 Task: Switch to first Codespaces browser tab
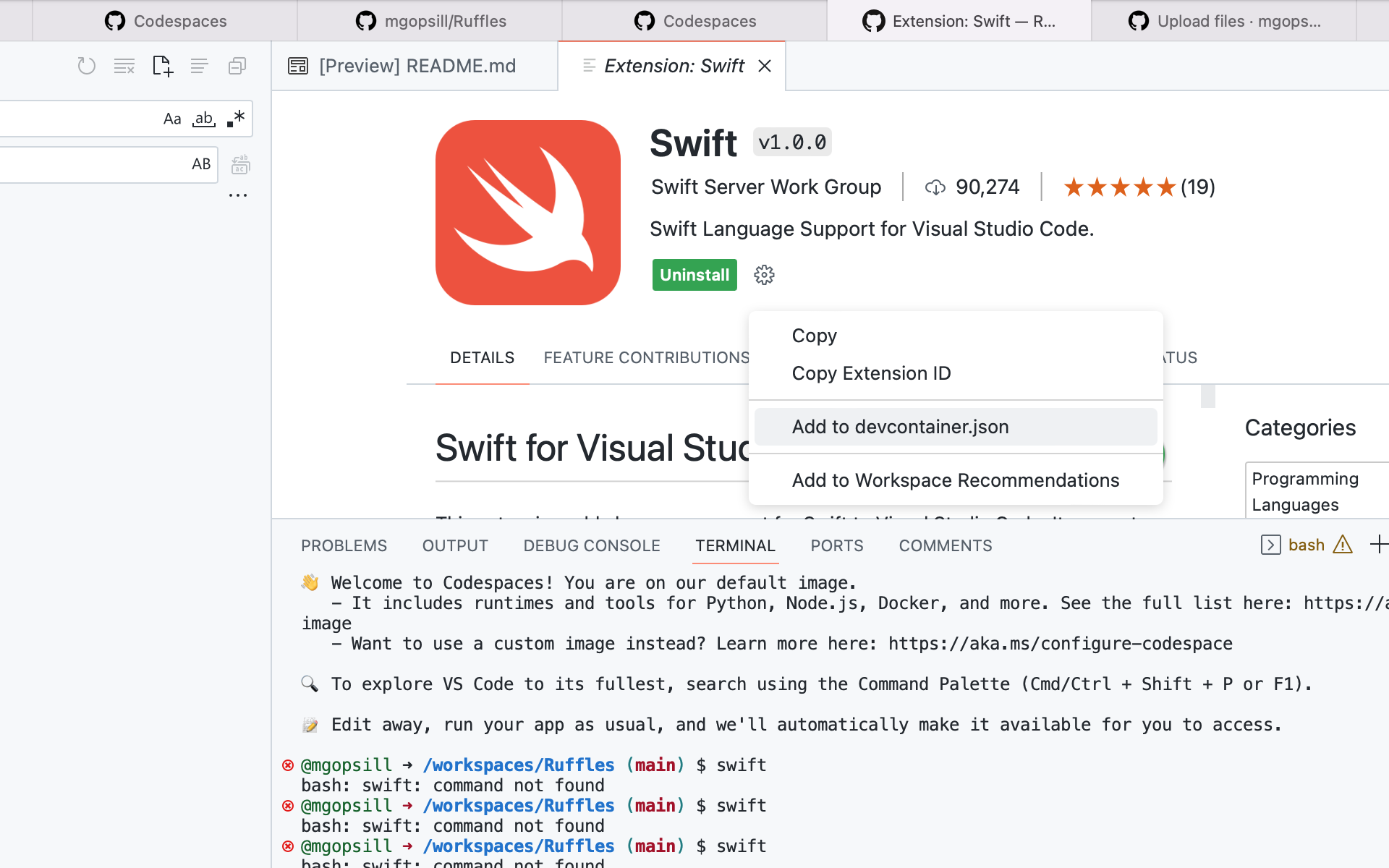(165, 21)
